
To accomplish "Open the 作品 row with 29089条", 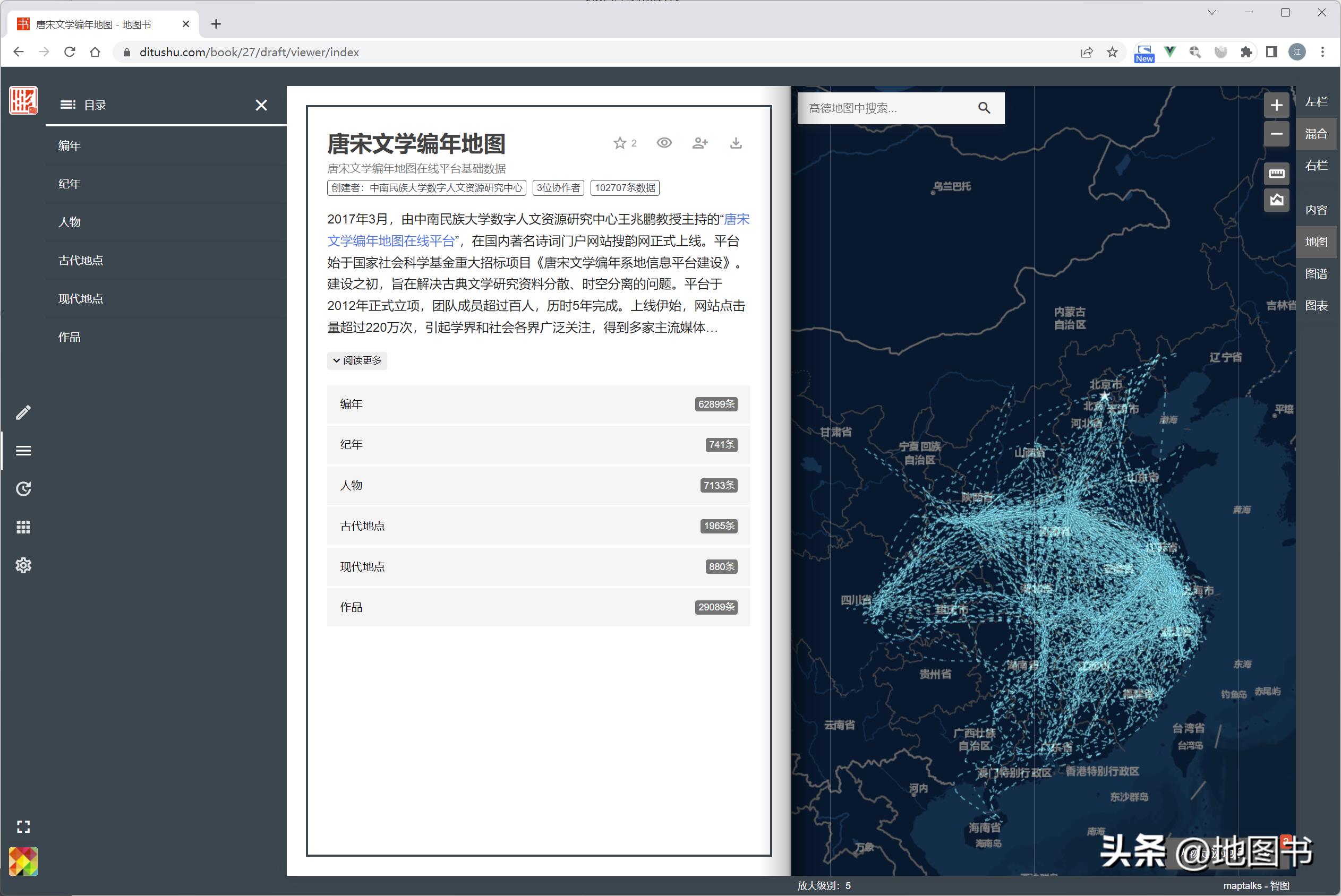I will point(539,607).
